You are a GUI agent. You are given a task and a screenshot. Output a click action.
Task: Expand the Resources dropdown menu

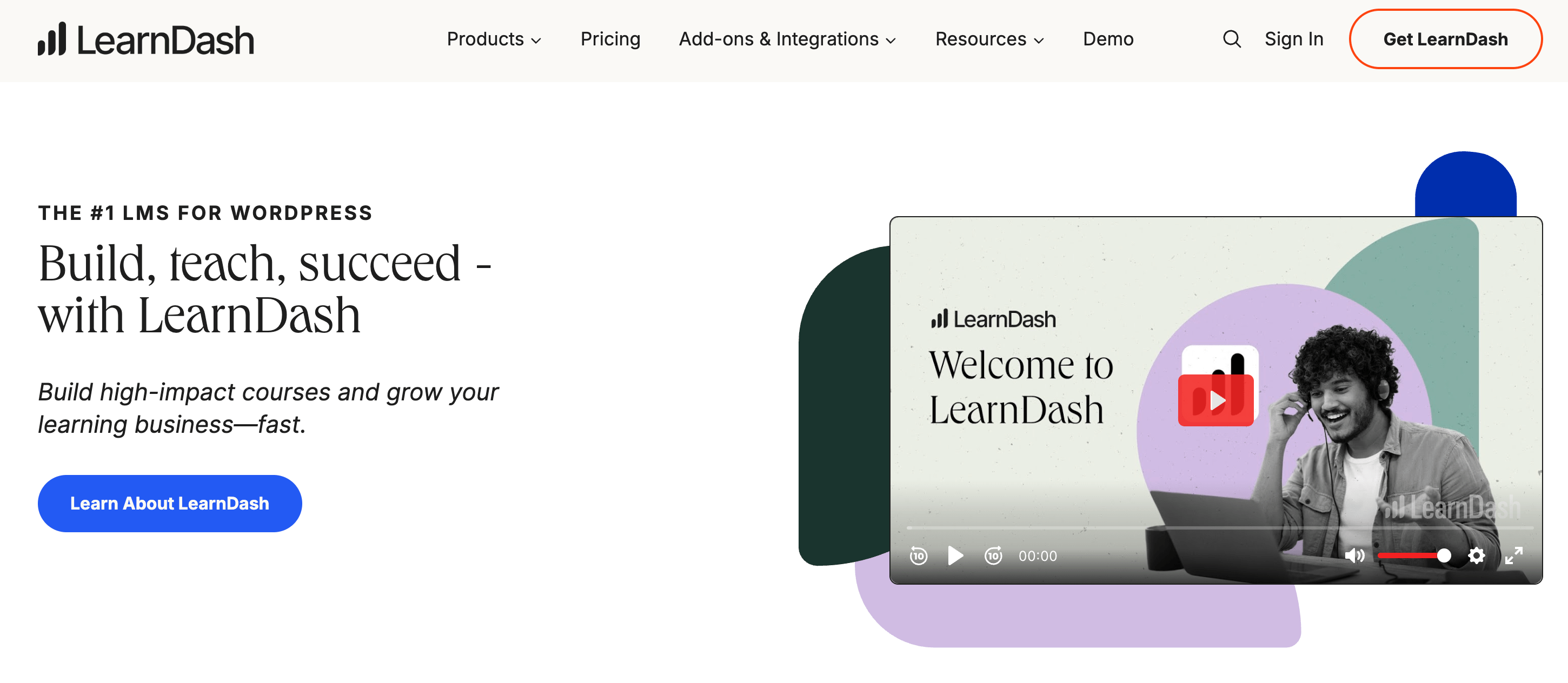989,39
